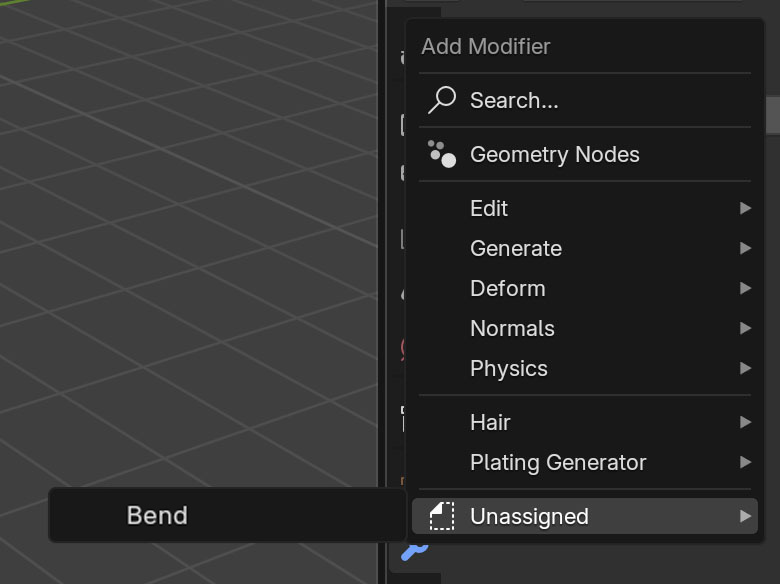
Task: Expand the Deform submenu arrow
Action: [745, 288]
